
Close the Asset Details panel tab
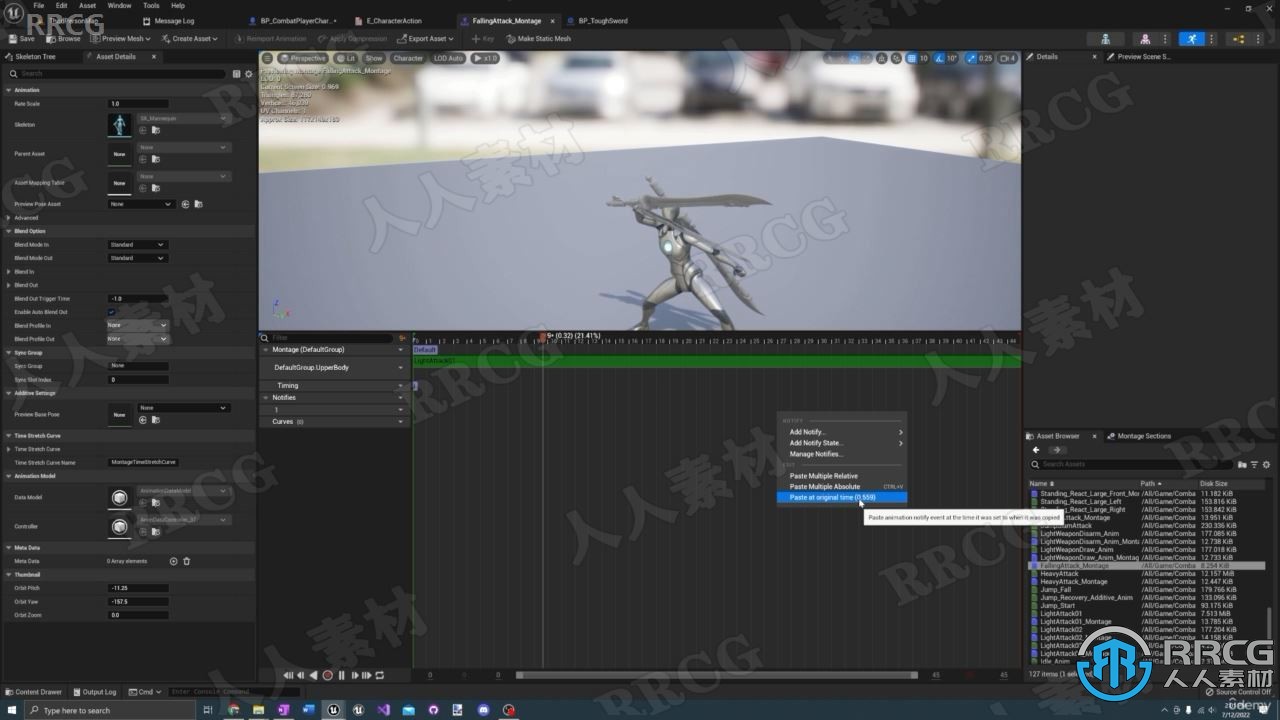[153, 57]
